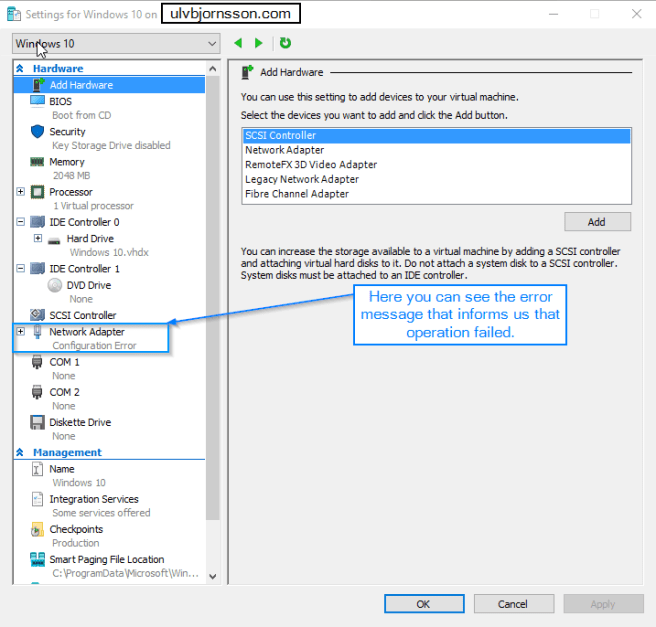The height and width of the screenshot is (627, 656).
Task: Open the Windows 10 virtual machine dropdown
Action: point(116,44)
